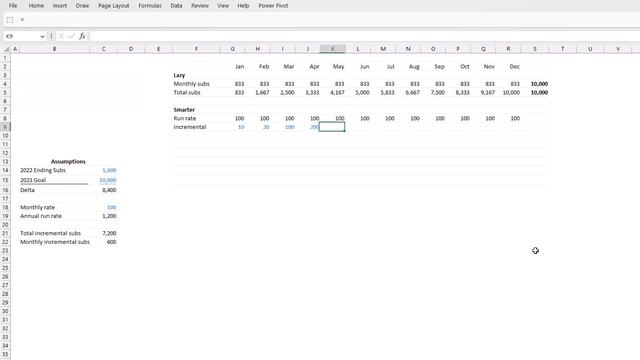The height and width of the screenshot is (360, 640).
Task: Click the Total subs cell 5,000 under Jun
Action: tap(362, 93)
